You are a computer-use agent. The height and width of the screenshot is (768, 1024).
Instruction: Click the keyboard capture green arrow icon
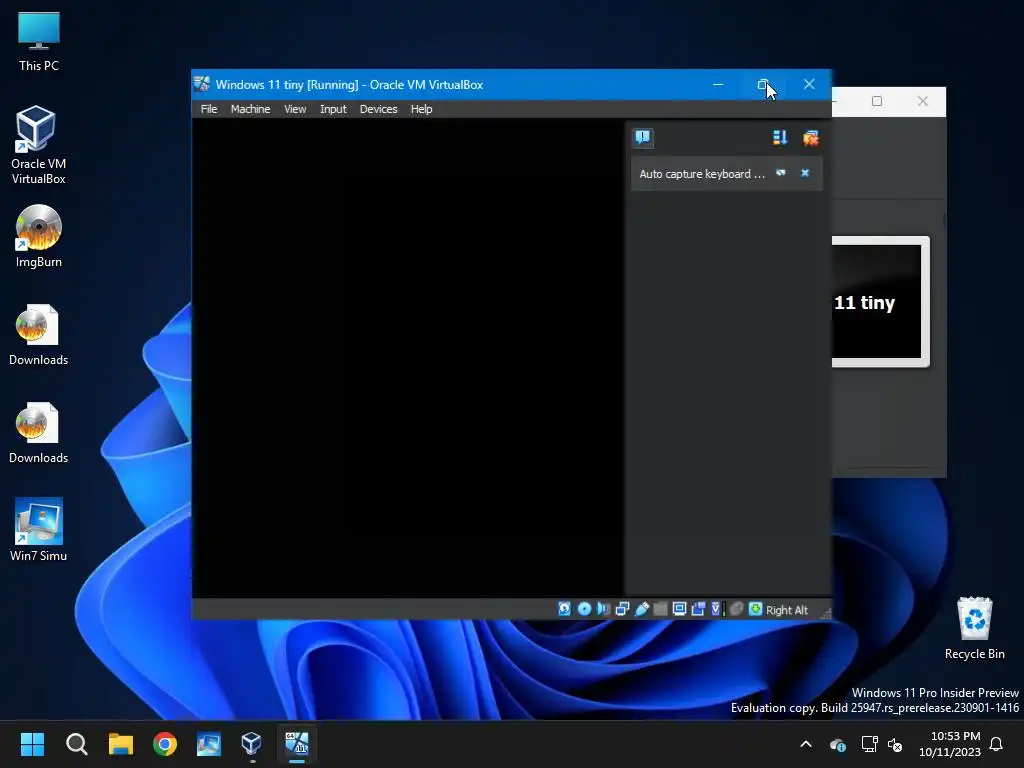coord(756,609)
